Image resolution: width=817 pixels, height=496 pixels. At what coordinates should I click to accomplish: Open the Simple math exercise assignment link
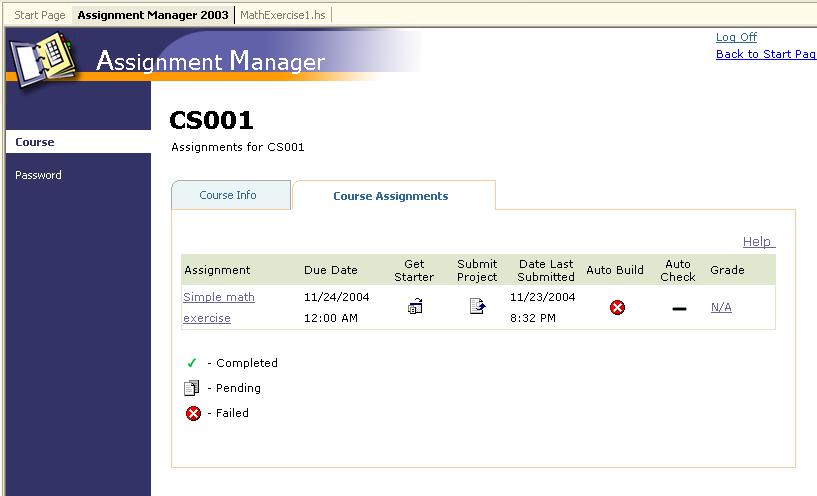click(218, 297)
